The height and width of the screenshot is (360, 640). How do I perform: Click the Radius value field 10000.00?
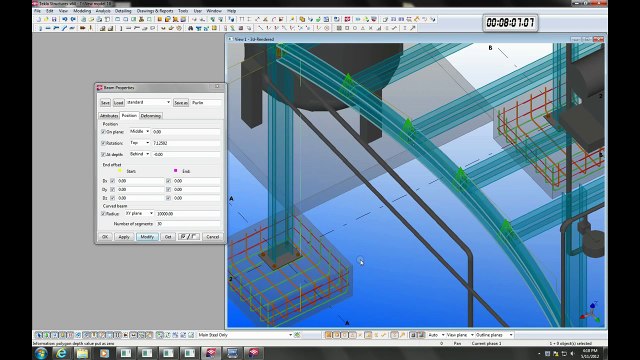click(x=188, y=213)
